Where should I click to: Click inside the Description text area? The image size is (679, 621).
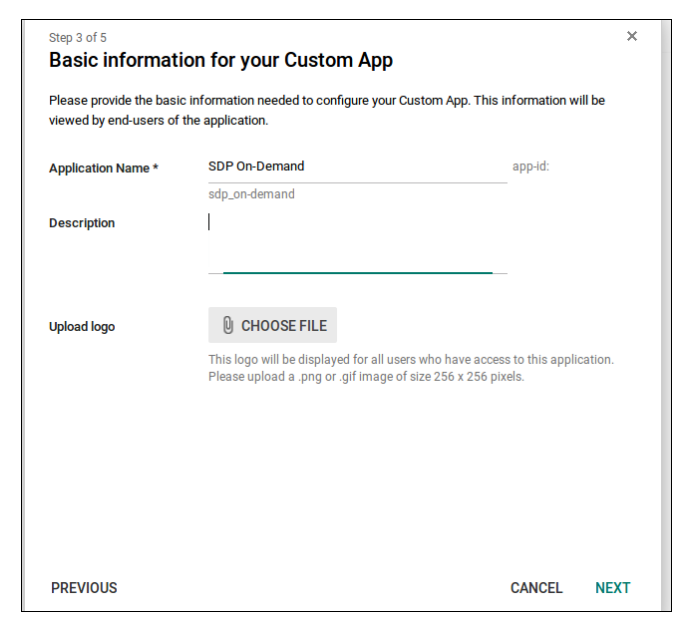(358, 243)
